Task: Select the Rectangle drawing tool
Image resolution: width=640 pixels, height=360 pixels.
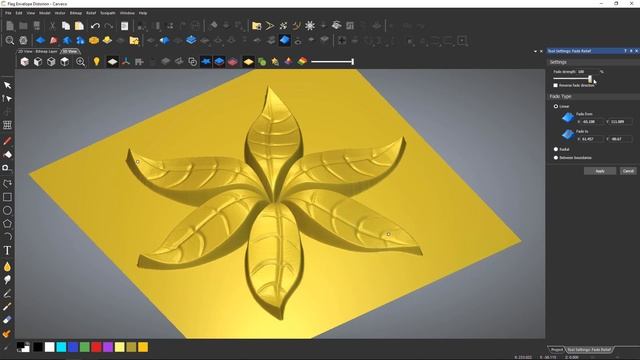Action: pos(7,197)
